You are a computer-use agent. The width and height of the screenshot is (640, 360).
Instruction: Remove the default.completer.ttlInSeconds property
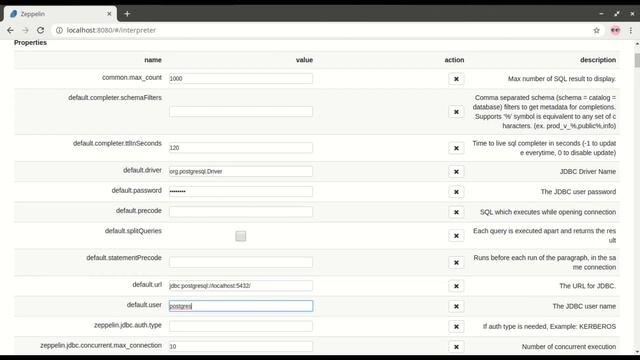[x=456, y=148]
